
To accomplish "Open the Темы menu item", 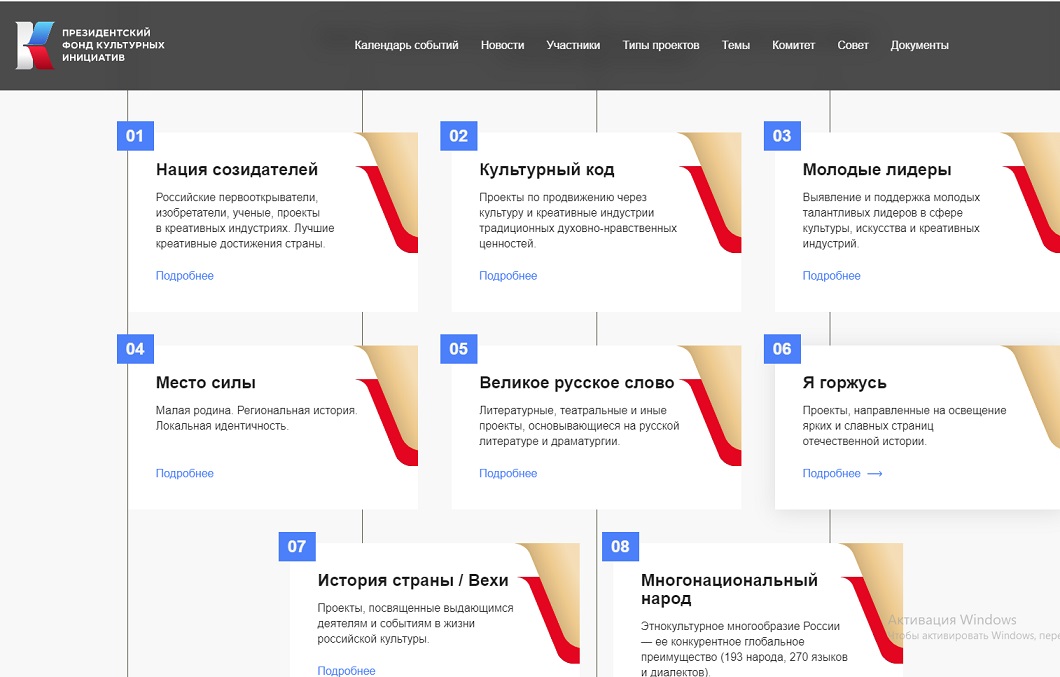I will (x=736, y=45).
